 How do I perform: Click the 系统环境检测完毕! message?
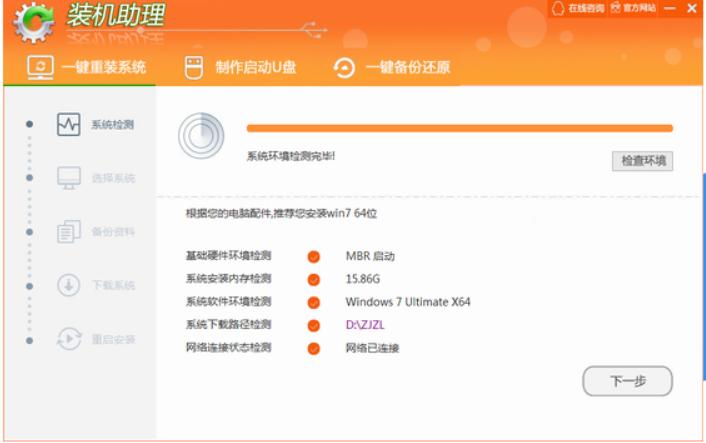(291, 156)
